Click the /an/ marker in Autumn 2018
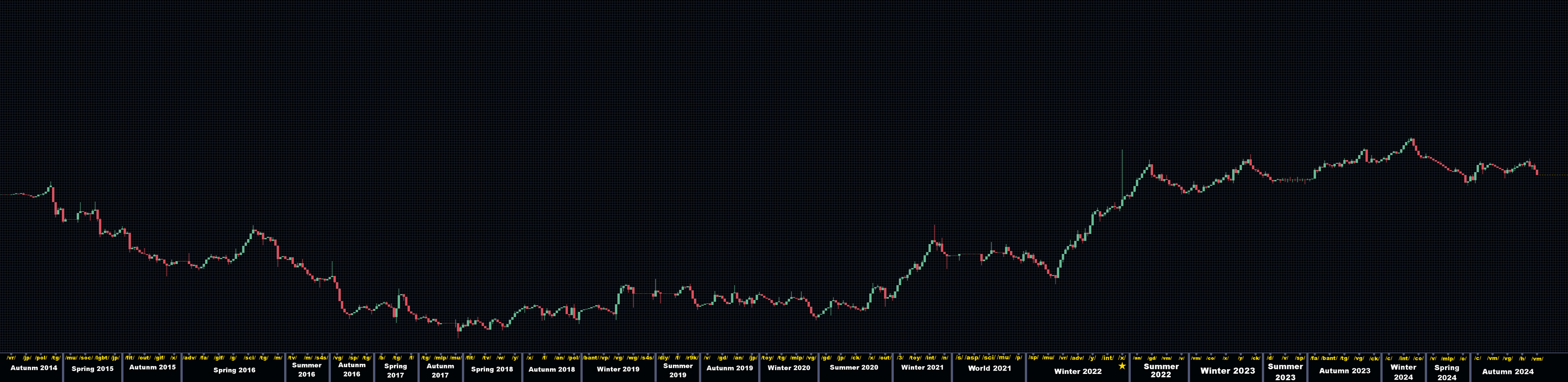Screen dimensions: 1568x382 tap(559, 358)
